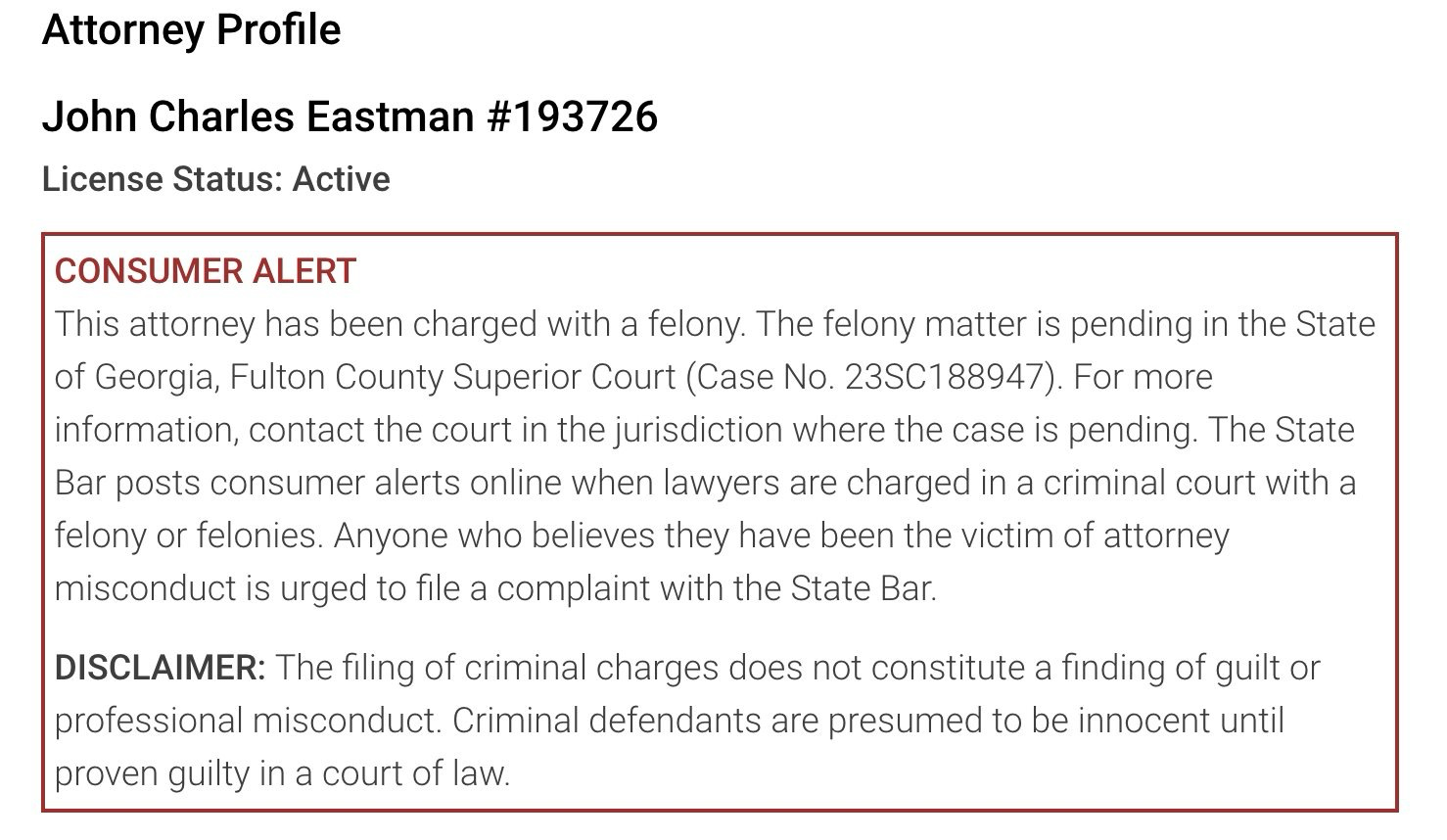
Task: Click the red CONSUMER ALERT heading
Action: pyautogui.click(x=206, y=271)
